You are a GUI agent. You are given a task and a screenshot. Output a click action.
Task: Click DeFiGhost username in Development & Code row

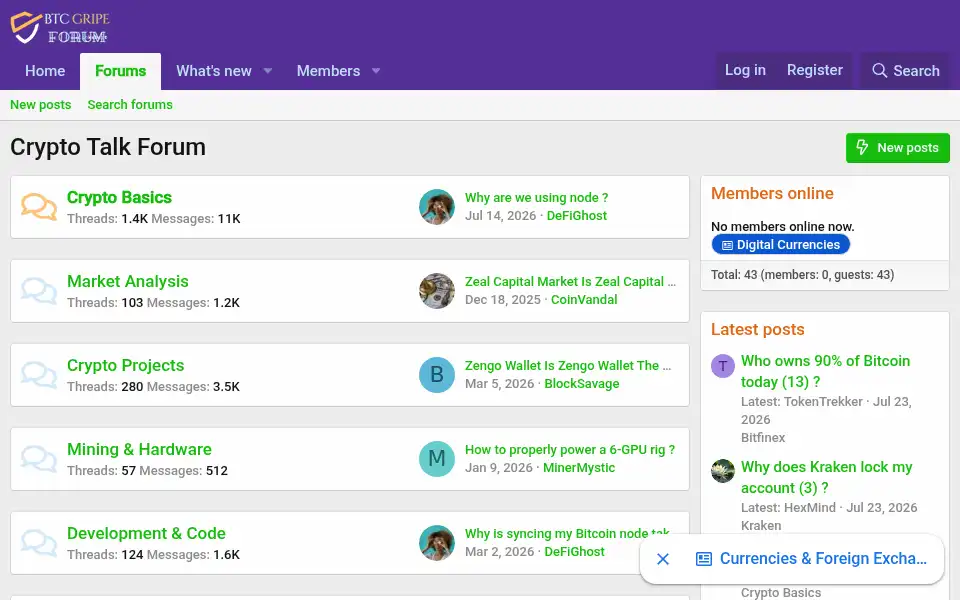pyautogui.click(x=574, y=551)
